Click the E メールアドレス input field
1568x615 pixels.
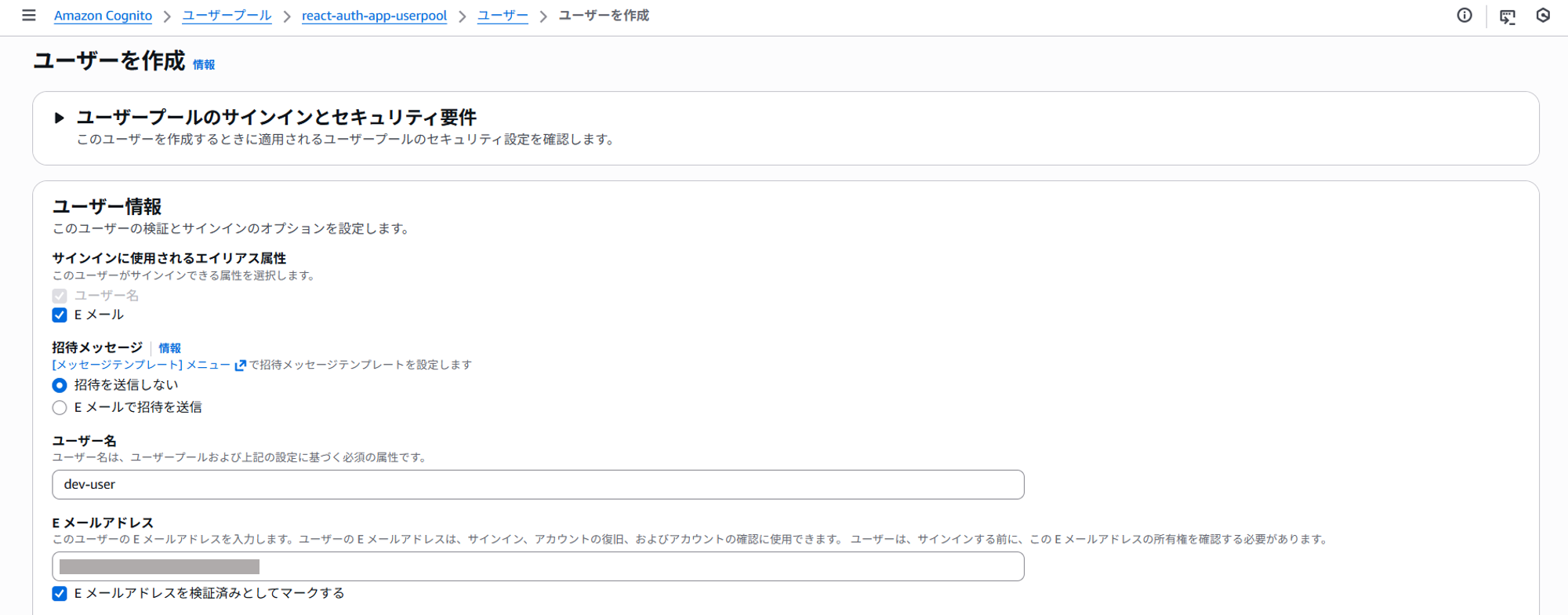pos(538,566)
